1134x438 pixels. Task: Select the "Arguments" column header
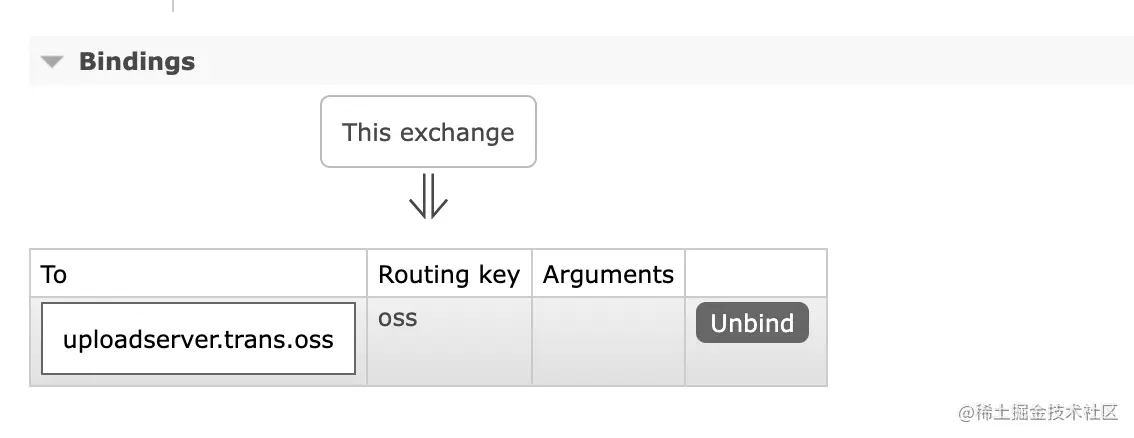(608, 274)
